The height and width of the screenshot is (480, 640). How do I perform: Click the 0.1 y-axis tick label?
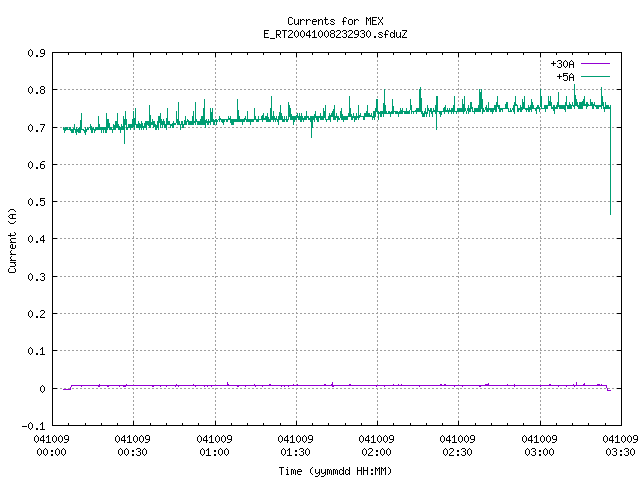[x=36, y=351]
